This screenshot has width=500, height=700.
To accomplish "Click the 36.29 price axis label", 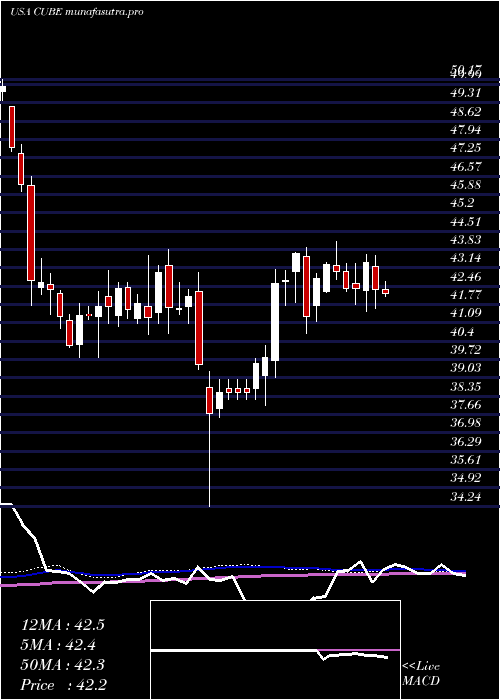I will point(466,441).
